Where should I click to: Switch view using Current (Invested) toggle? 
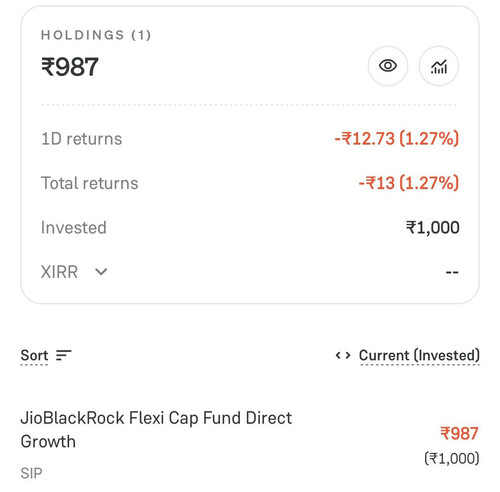[419, 355]
